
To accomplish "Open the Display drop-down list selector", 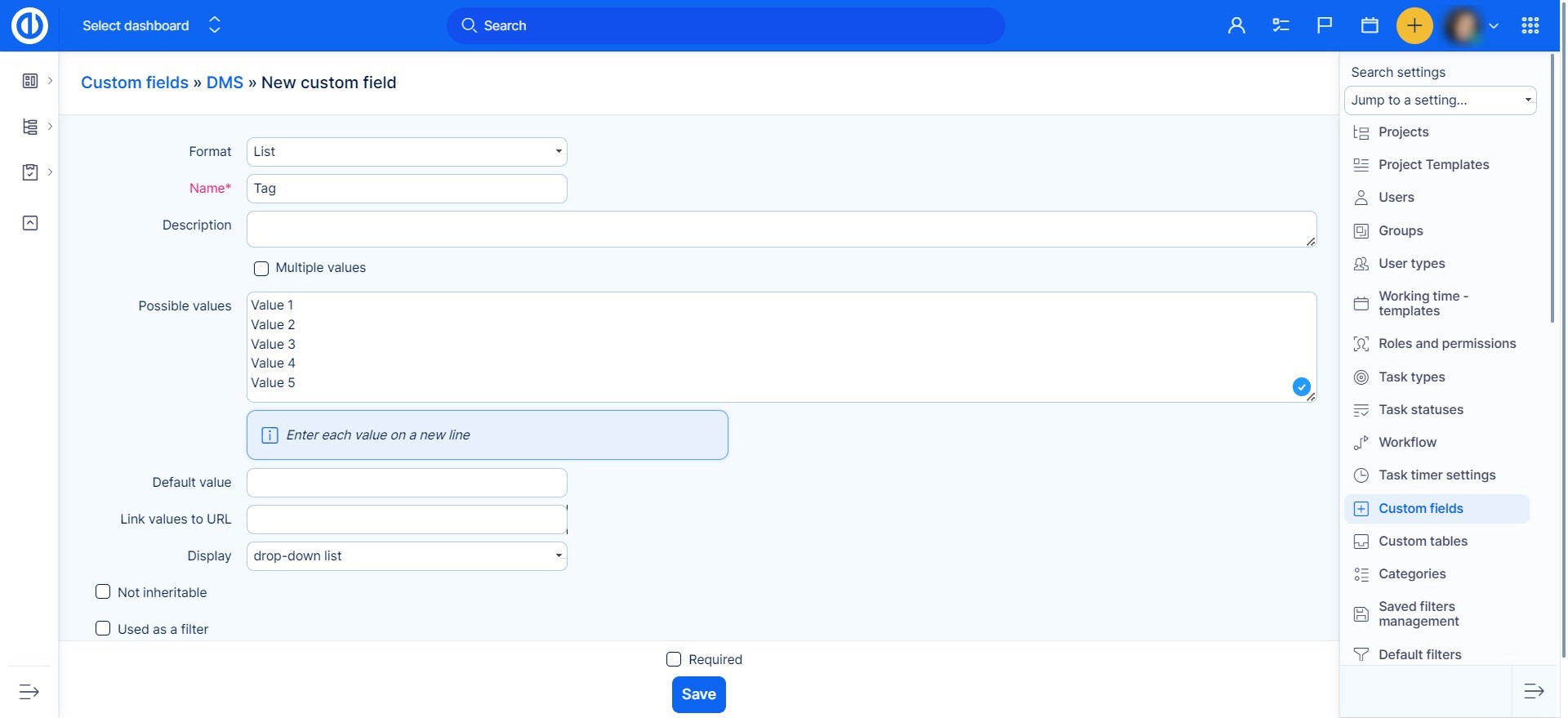I will tap(407, 556).
